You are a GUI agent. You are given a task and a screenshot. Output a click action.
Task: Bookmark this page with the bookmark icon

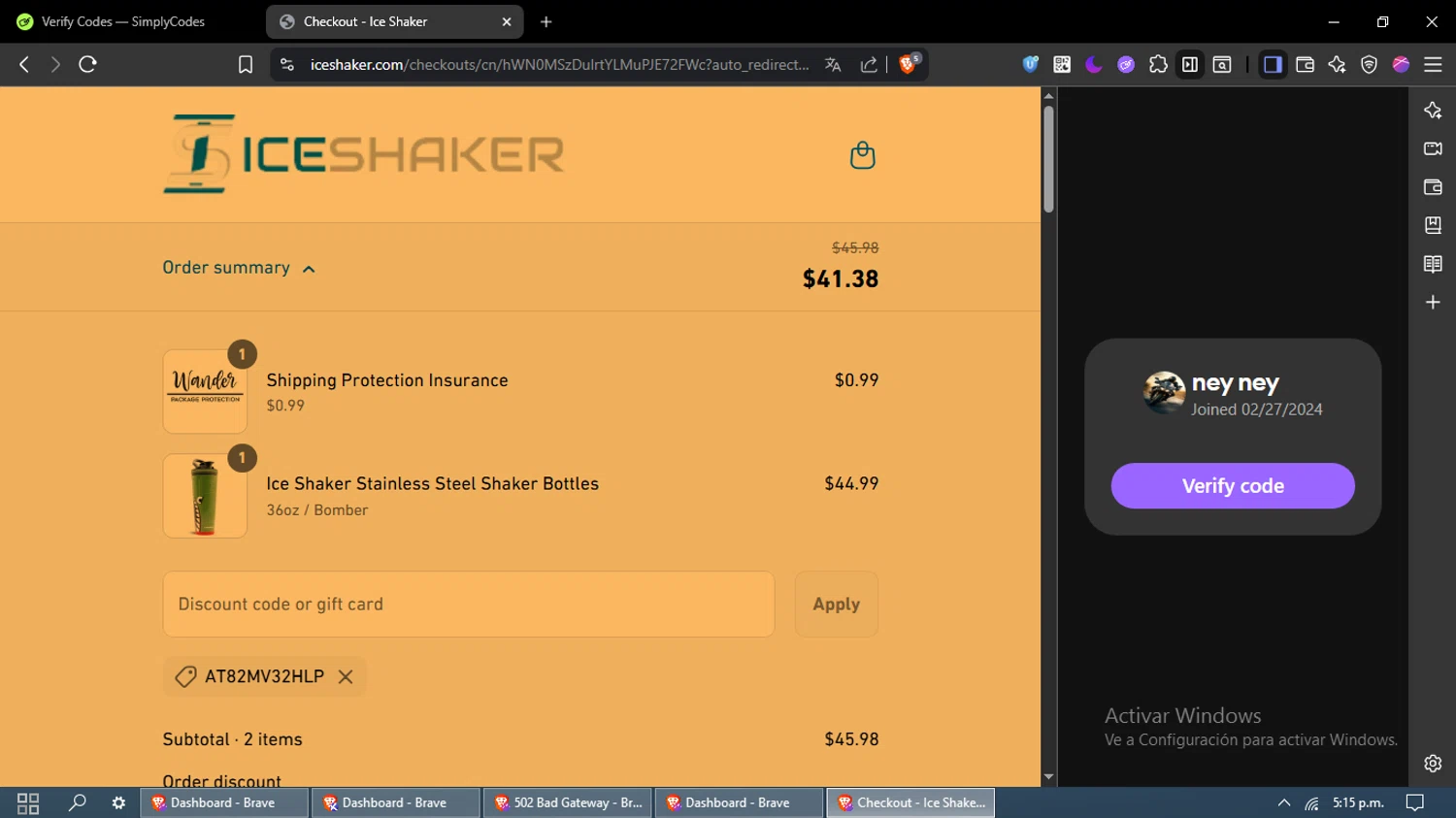(x=246, y=64)
